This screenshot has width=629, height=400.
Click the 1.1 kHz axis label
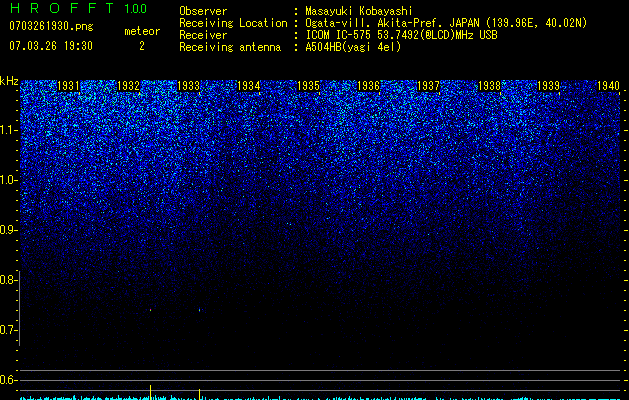(9, 130)
